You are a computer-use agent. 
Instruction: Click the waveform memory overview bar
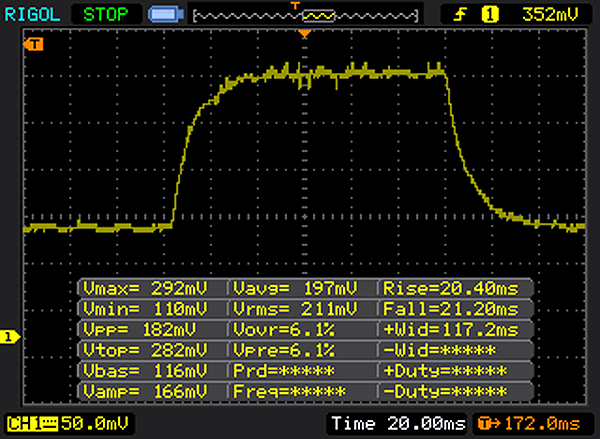click(x=305, y=16)
